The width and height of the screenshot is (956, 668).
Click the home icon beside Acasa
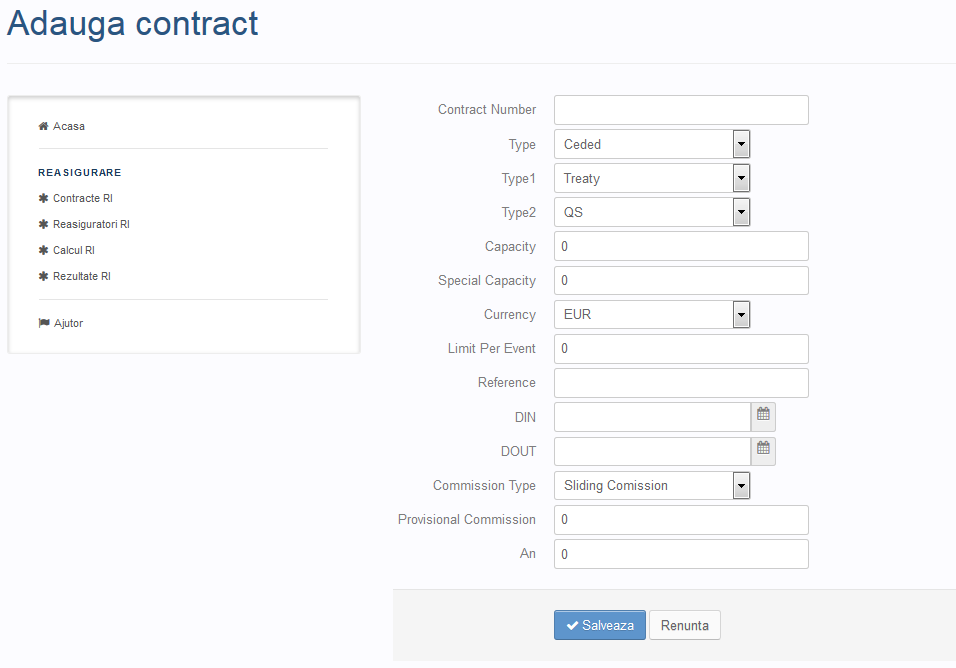click(43, 126)
